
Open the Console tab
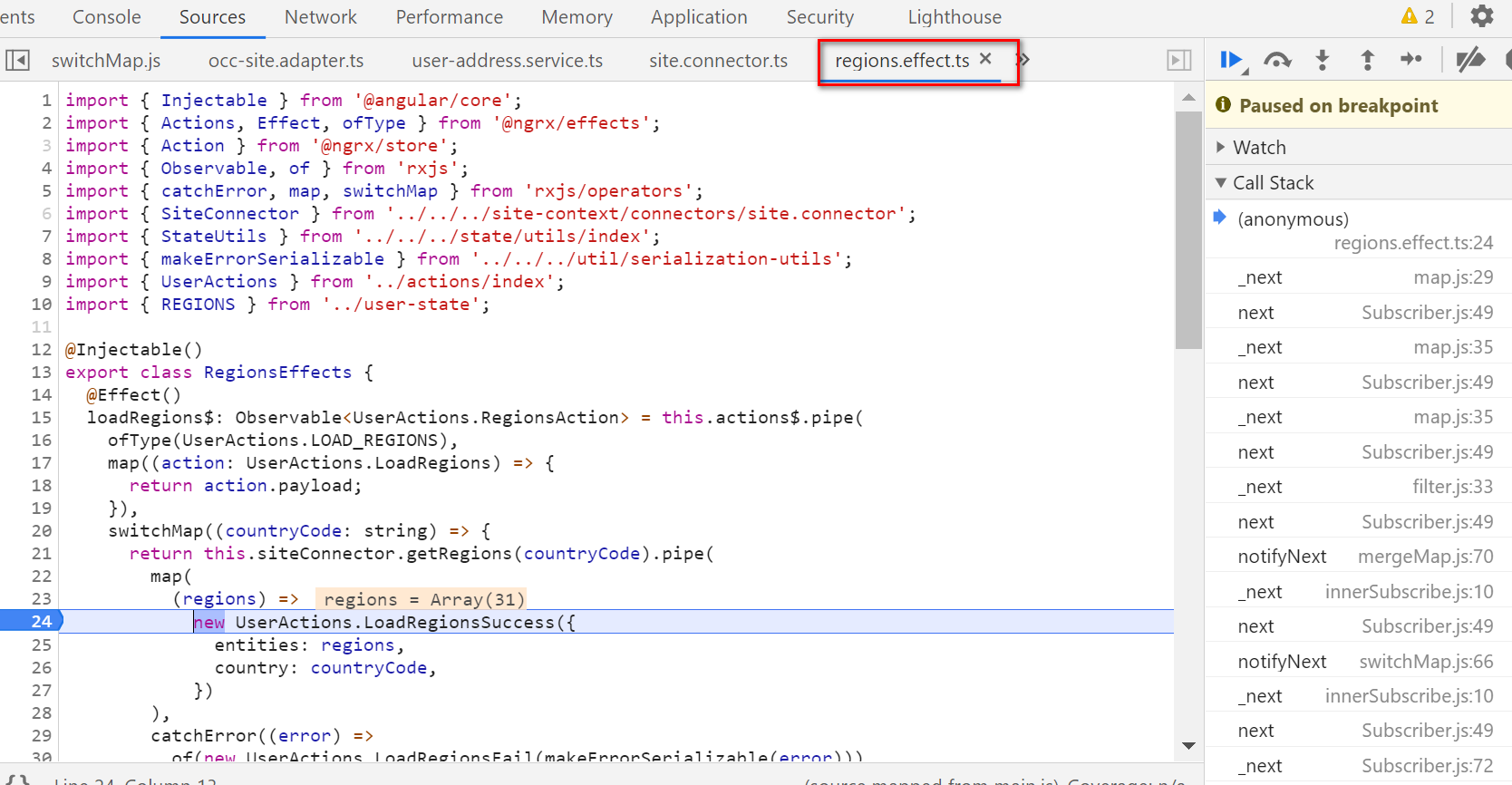pyautogui.click(x=106, y=17)
